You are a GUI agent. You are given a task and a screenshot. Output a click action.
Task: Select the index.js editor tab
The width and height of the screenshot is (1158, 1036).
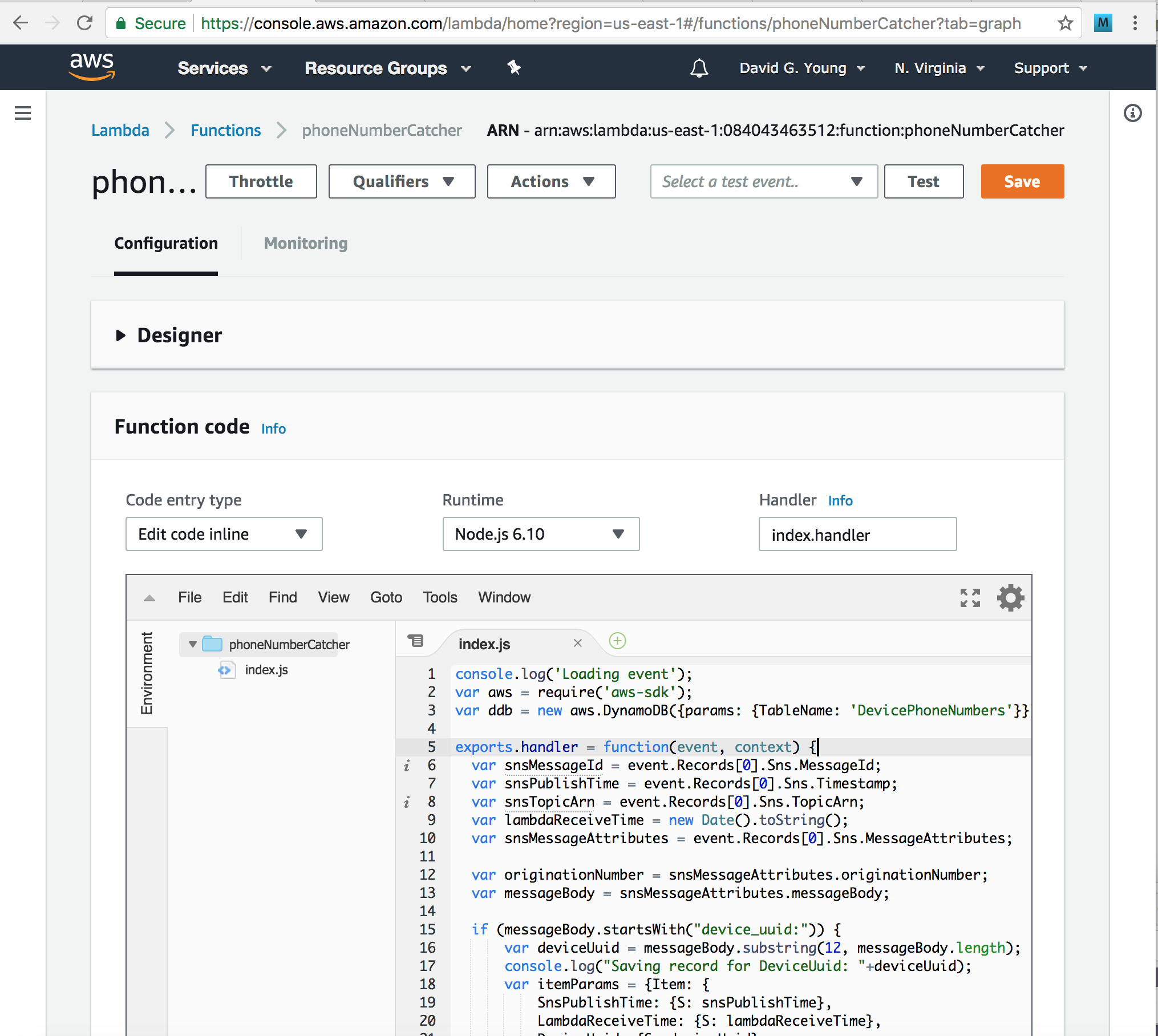pyautogui.click(x=484, y=644)
